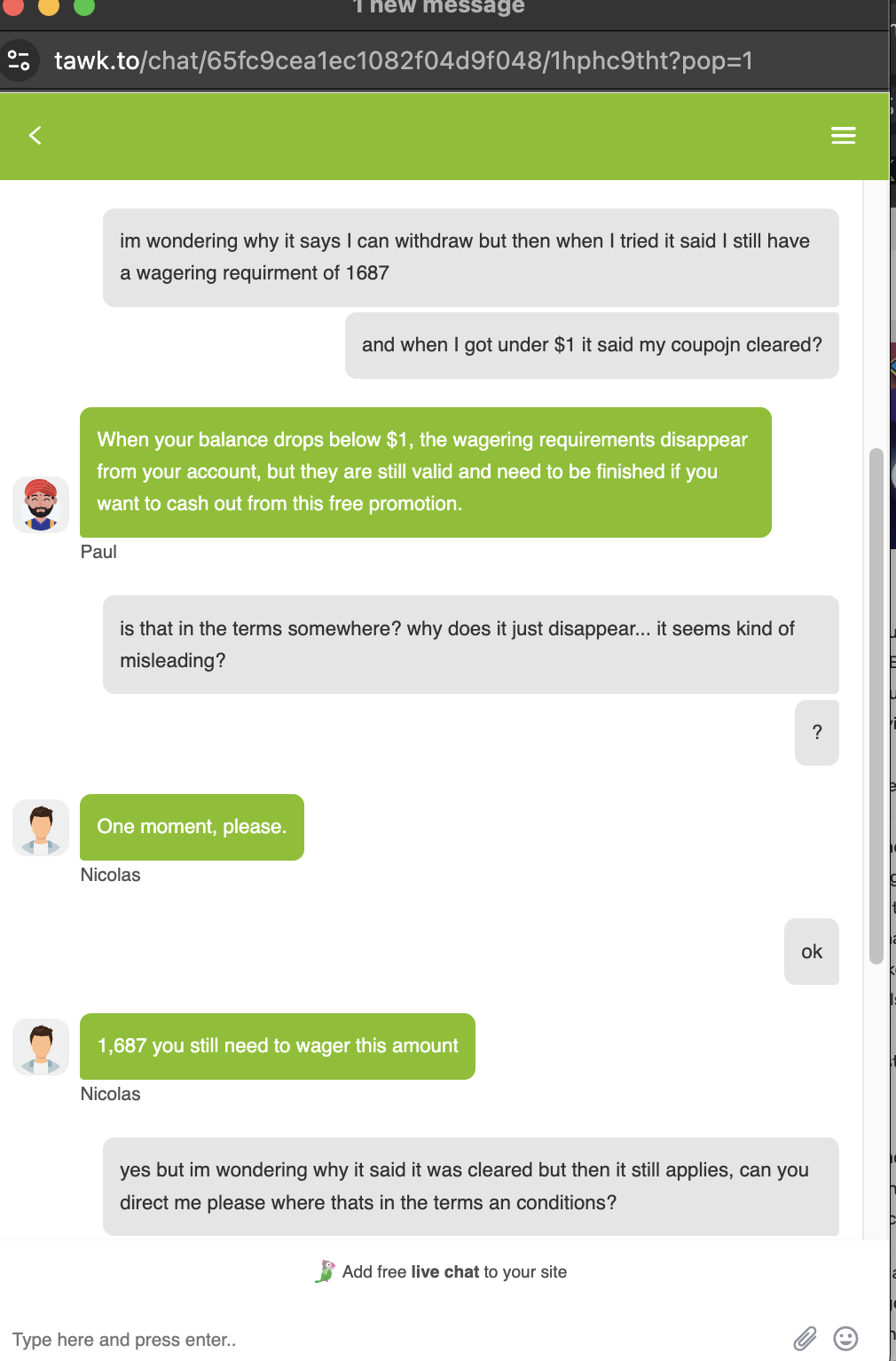This screenshot has height=1361, width=896.
Task: Click Nicolas's avatar beside the 1,687 message
Action: (x=41, y=1047)
